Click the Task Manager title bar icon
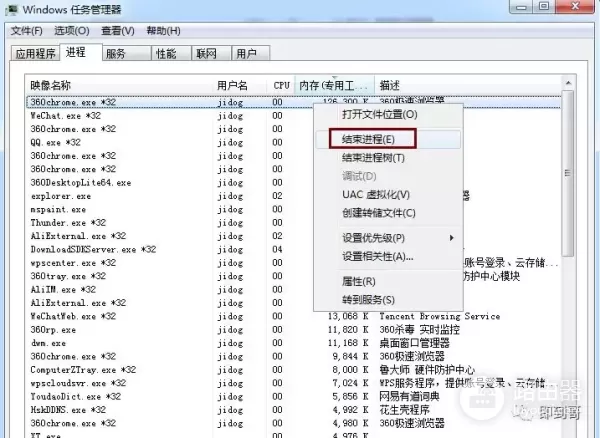Image resolution: width=600 pixels, height=438 pixels. click(x=11, y=9)
